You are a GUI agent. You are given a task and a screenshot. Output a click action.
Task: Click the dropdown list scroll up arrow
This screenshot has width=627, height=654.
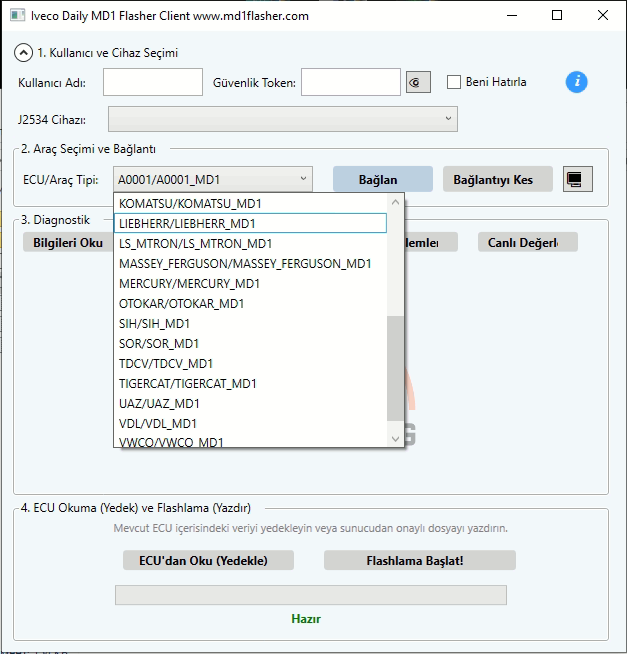click(x=395, y=202)
